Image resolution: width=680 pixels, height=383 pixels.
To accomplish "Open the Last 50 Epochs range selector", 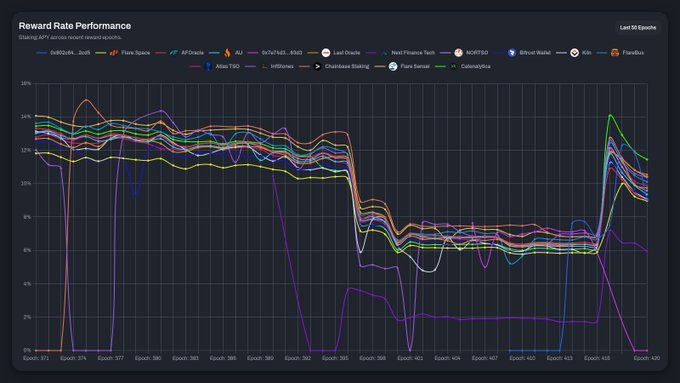I will (x=638, y=27).
